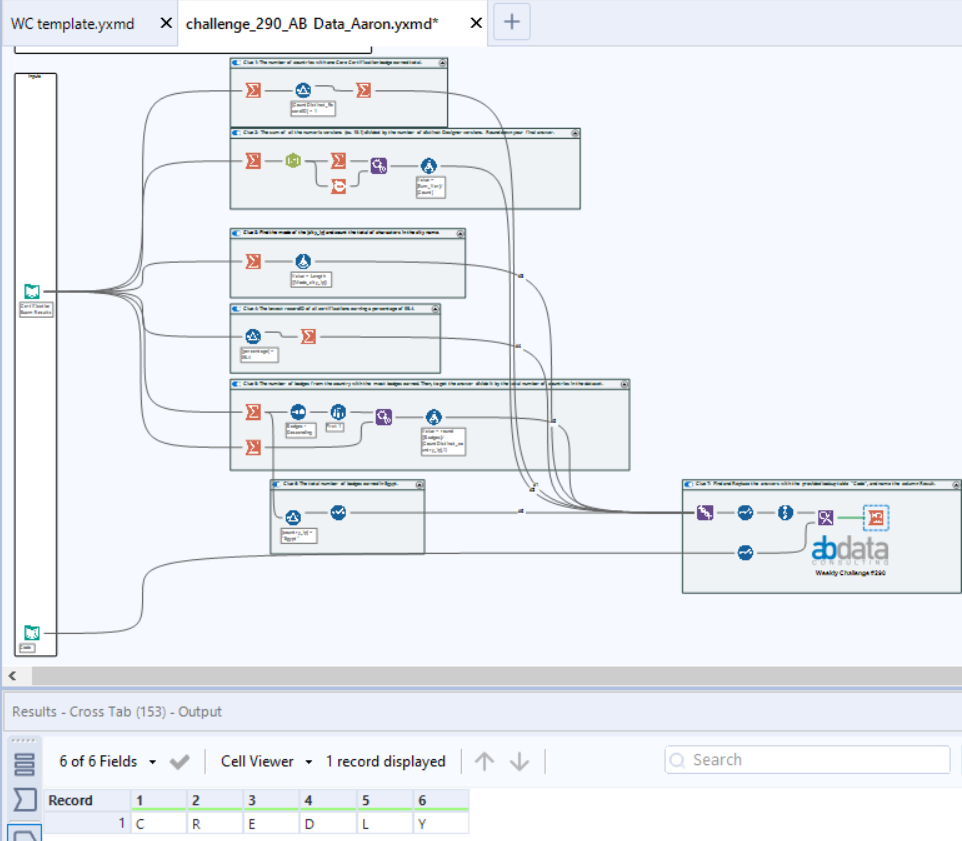962x841 pixels.
Task: Disable the Clue 3 tool container toggle
Action: [x=236, y=233]
